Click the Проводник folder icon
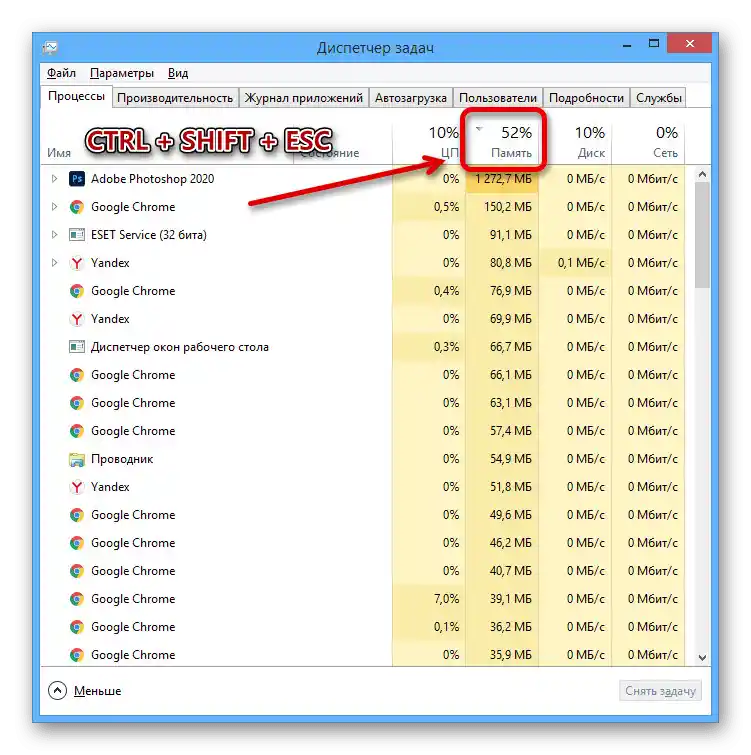 click(x=77, y=459)
